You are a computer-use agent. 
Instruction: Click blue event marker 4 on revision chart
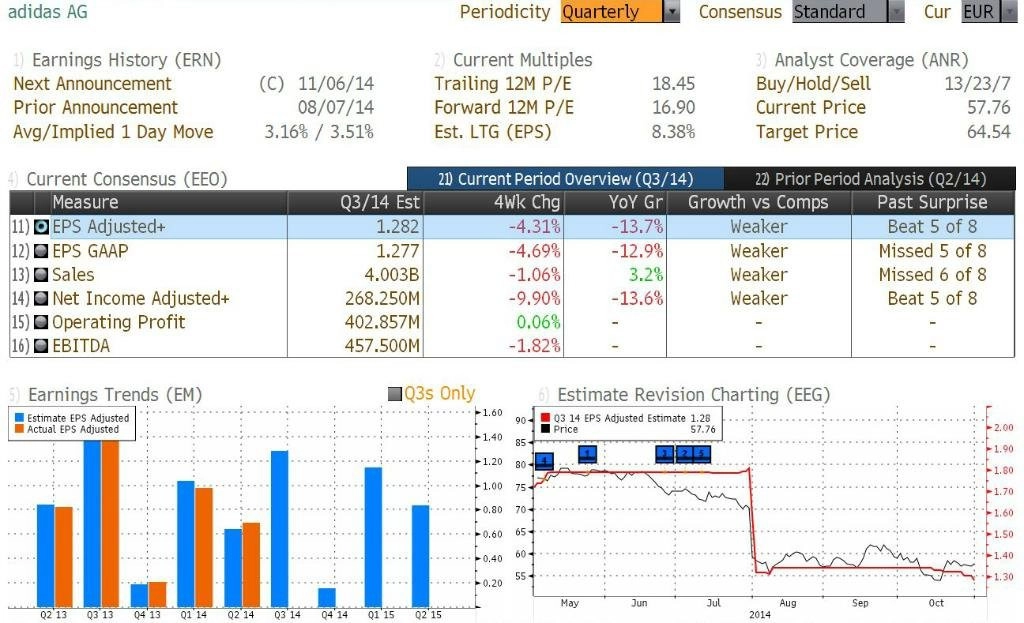pos(544,462)
